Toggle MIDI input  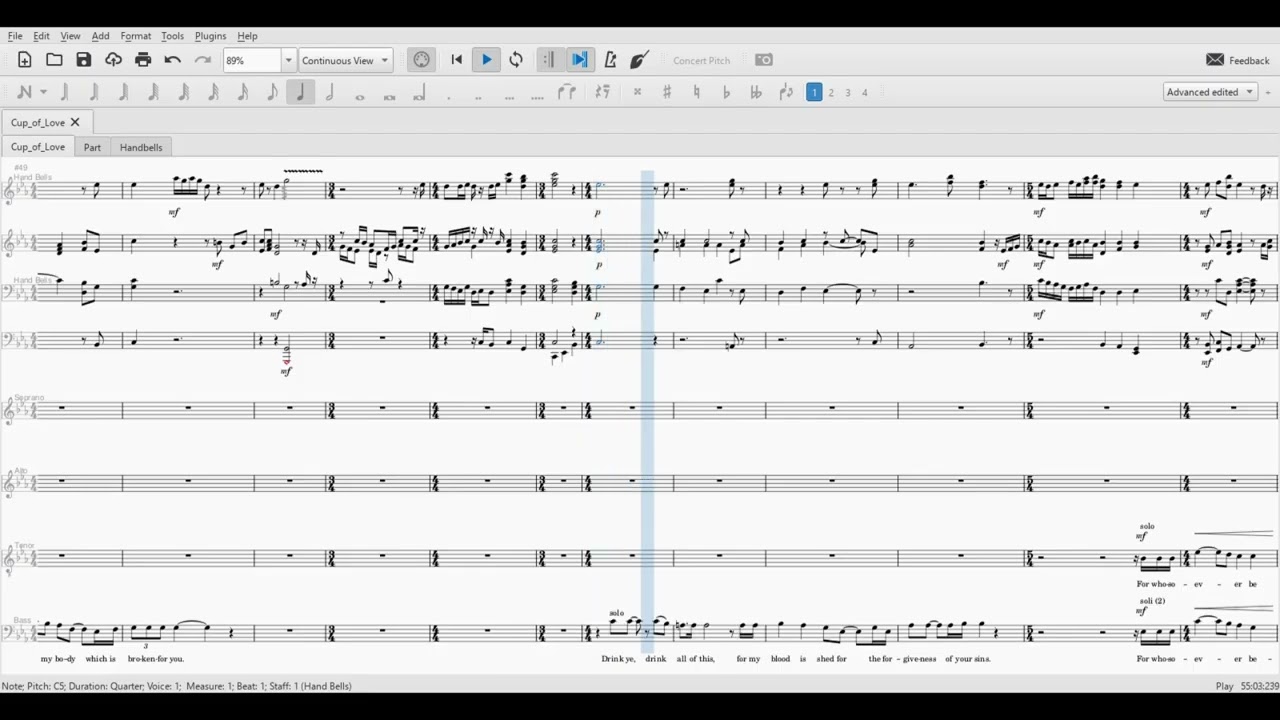click(x=422, y=60)
